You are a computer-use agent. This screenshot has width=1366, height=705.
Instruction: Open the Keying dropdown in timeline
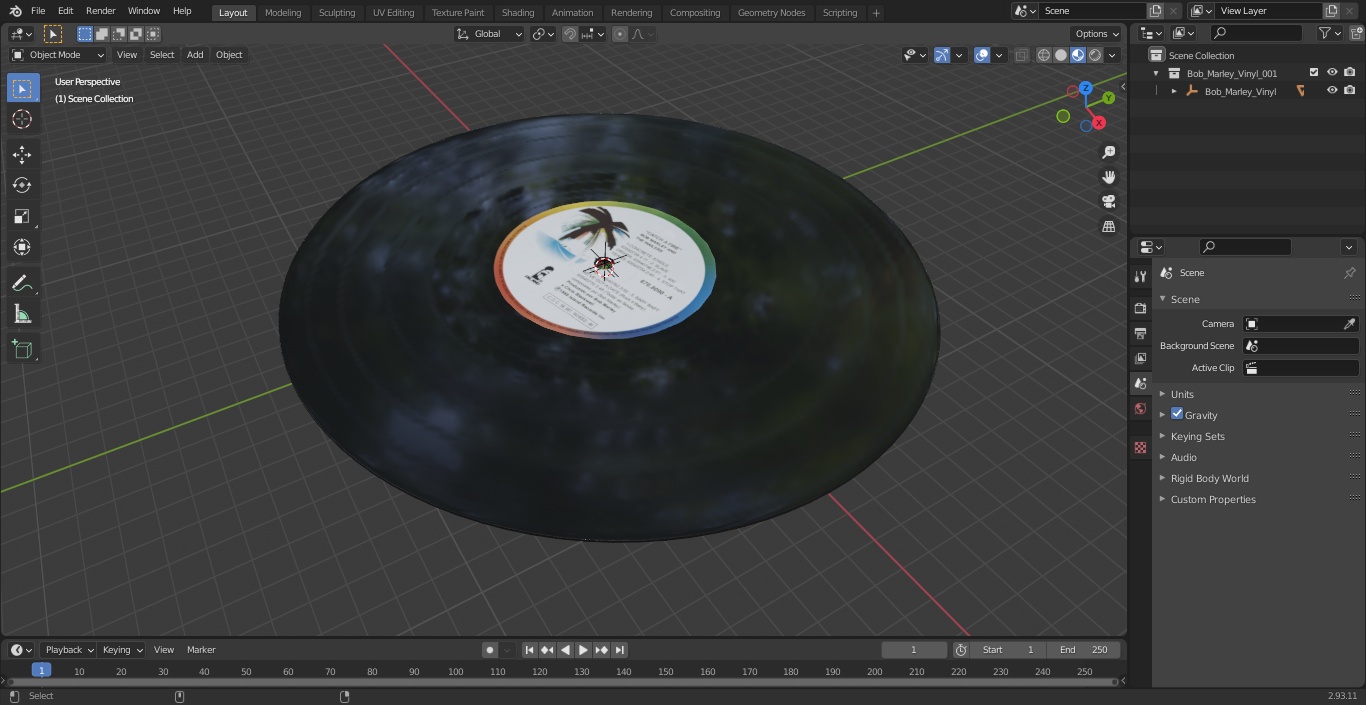tap(122, 650)
